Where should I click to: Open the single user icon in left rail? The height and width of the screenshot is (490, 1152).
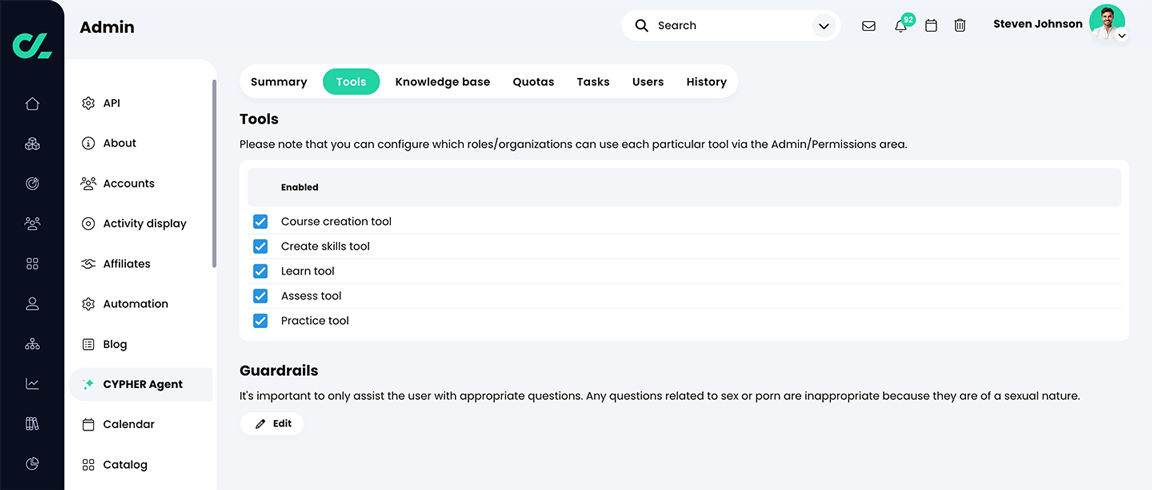tap(32, 303)
